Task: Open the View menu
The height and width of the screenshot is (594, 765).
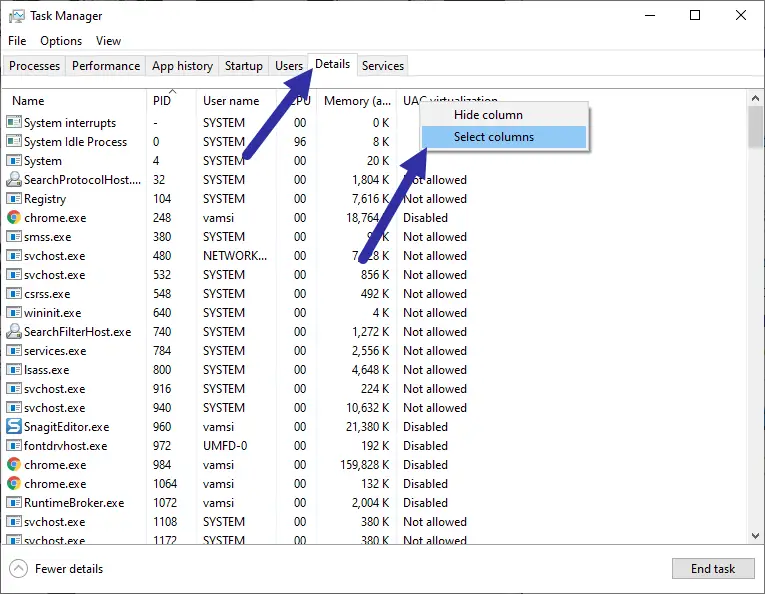Action: pos(108,41)
